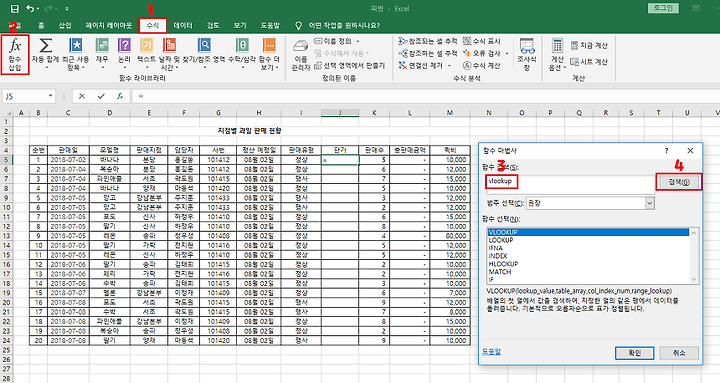Open the Financial (재무) function library
The width and height of the screenshot is (720, 383).
(x=102, y=54)
